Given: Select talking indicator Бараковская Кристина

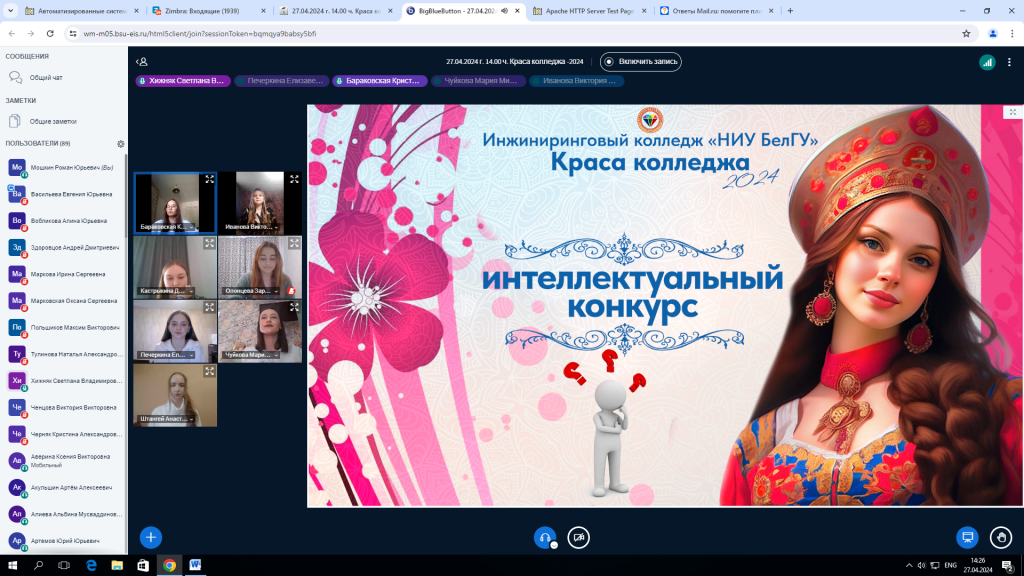Looking at the screenshot, I should [379, 81].
